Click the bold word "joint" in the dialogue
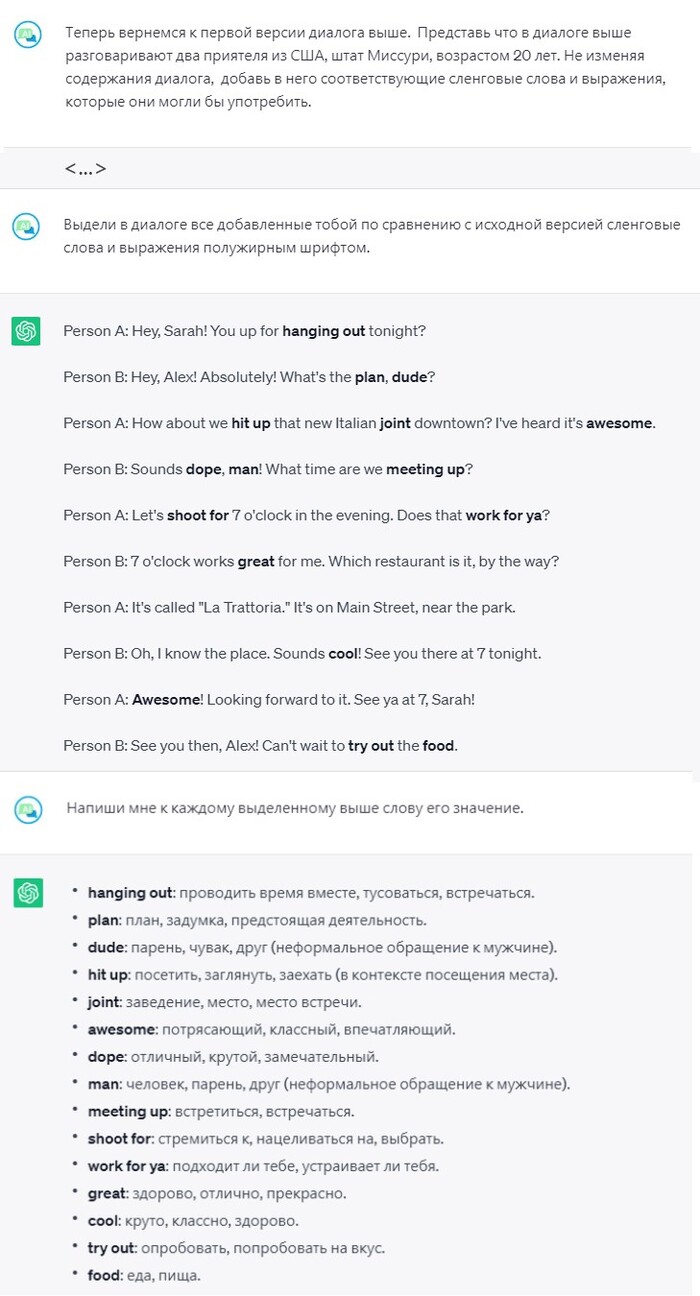The image size is (700, 1296). [x=395, y=423]
